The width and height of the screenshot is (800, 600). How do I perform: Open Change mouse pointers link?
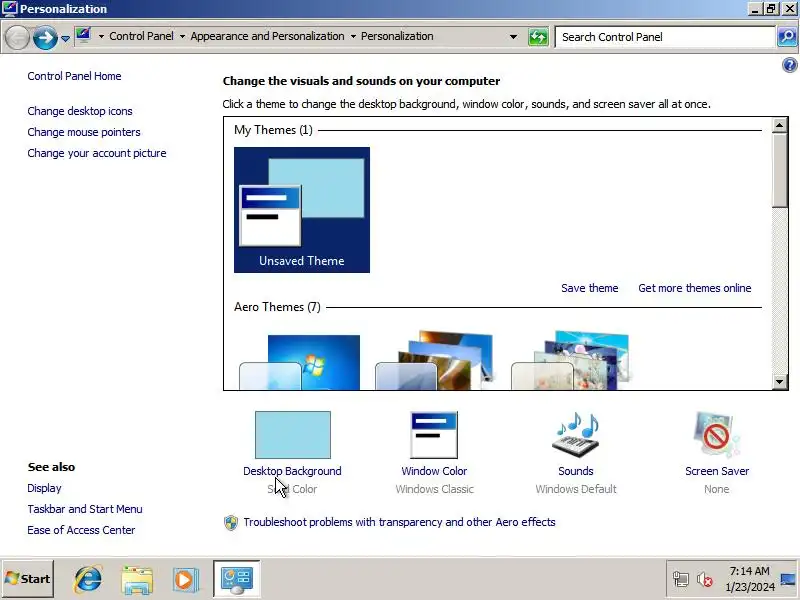pos(84,132)
